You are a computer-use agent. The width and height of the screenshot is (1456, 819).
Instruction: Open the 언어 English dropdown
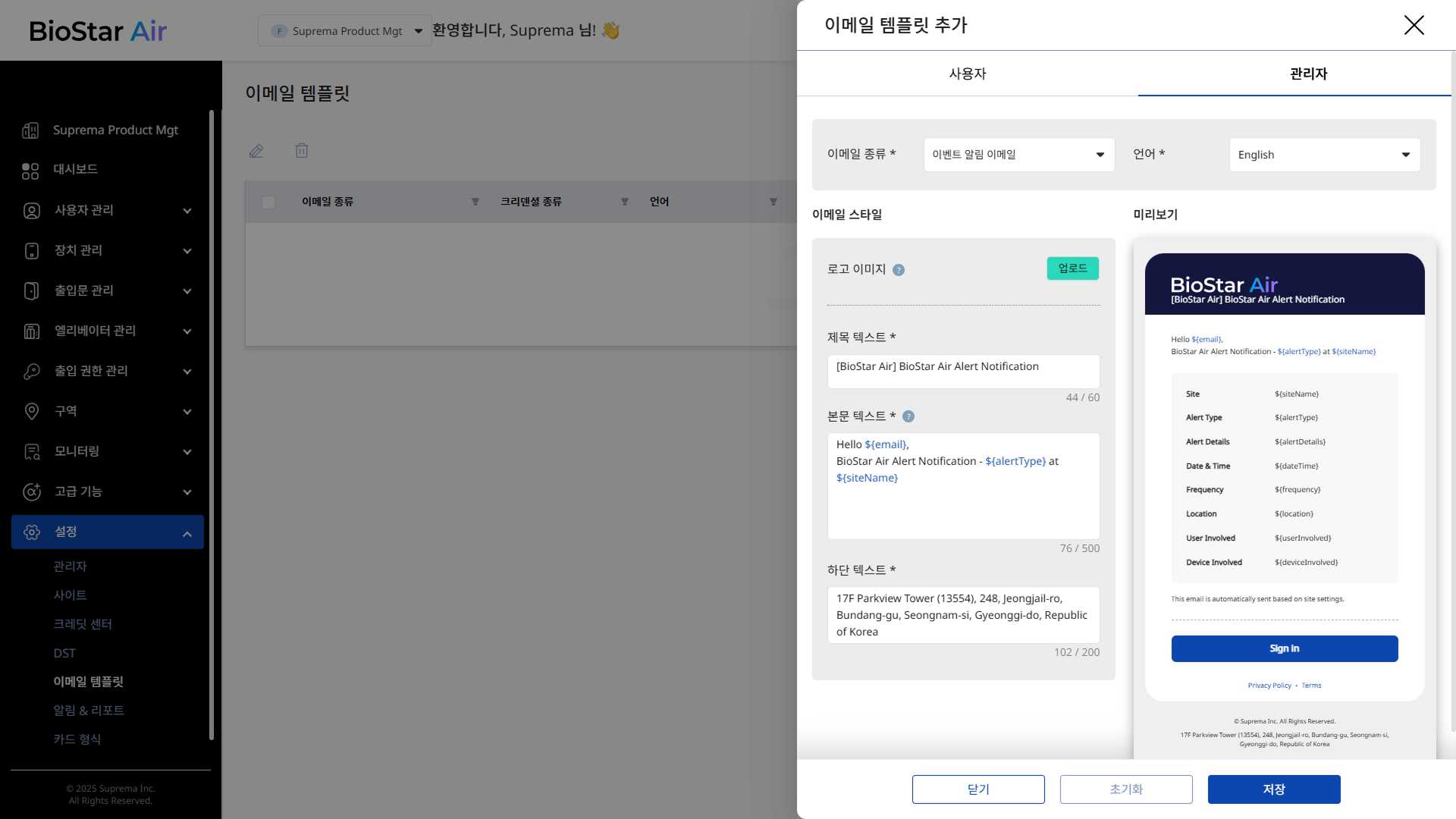1324,155
